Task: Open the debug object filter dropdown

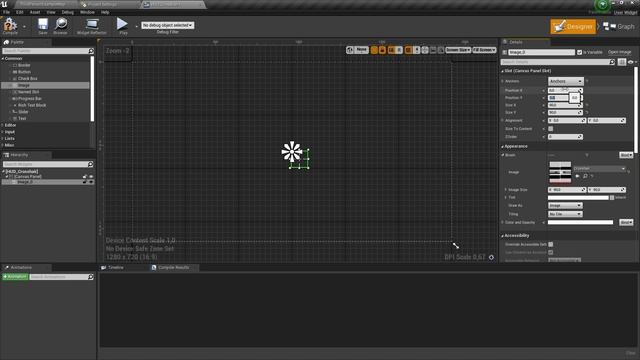Action: coord(167,25)
